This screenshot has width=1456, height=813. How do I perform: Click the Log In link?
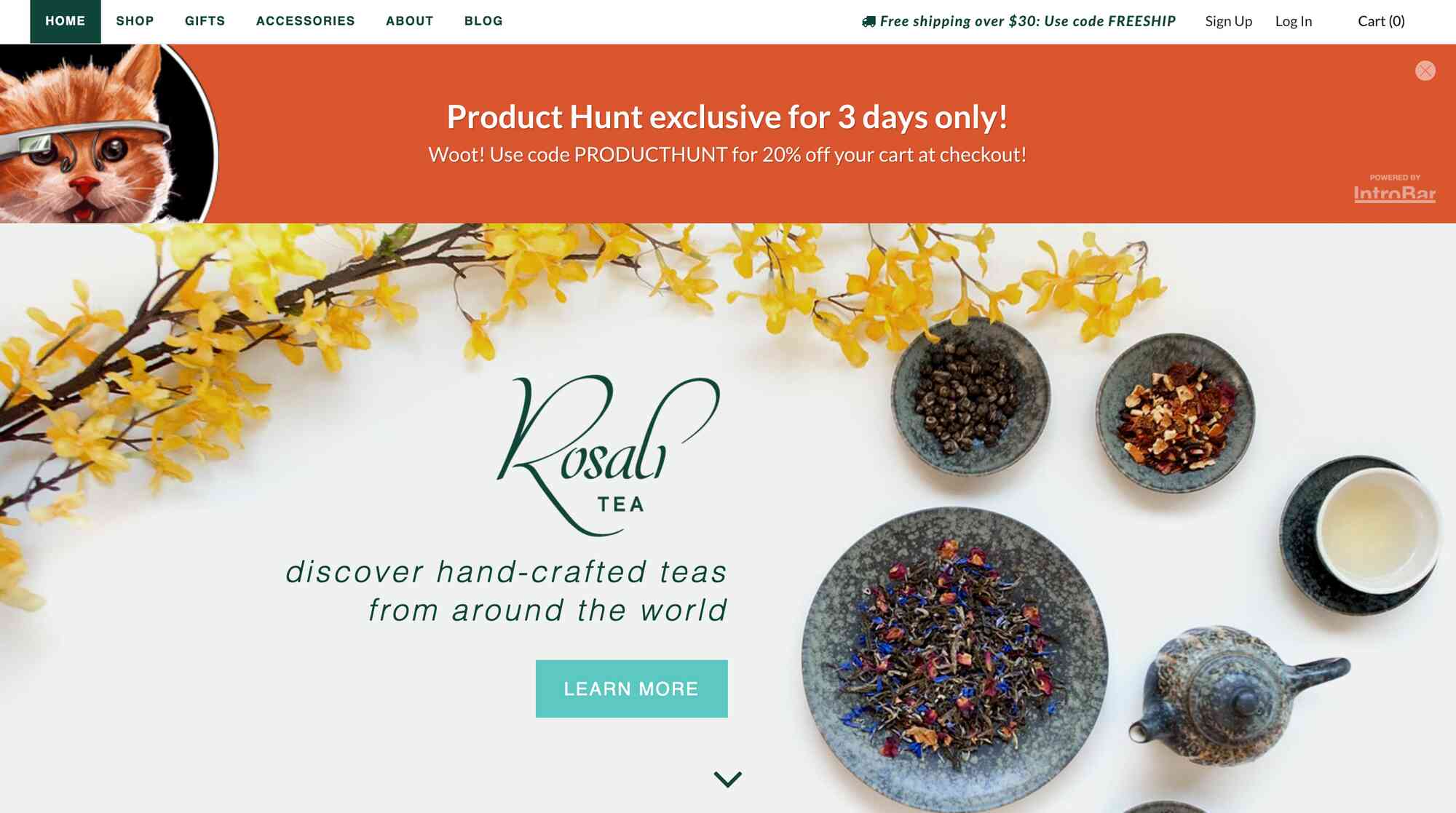tap(1293, 21)
